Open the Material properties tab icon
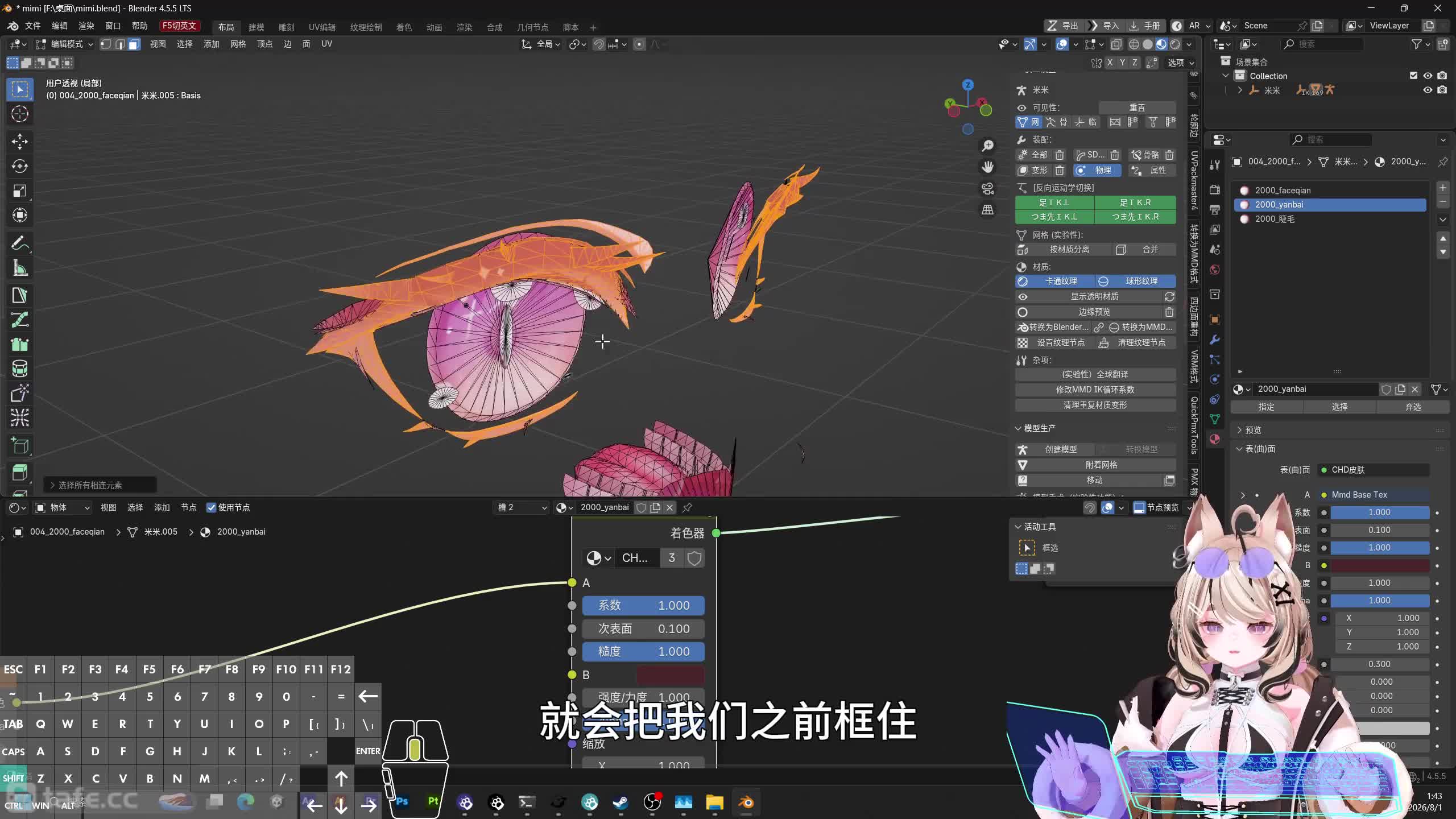Image resolution: width=1456 pixels, height=819 pixels. tap(1215, 439)
